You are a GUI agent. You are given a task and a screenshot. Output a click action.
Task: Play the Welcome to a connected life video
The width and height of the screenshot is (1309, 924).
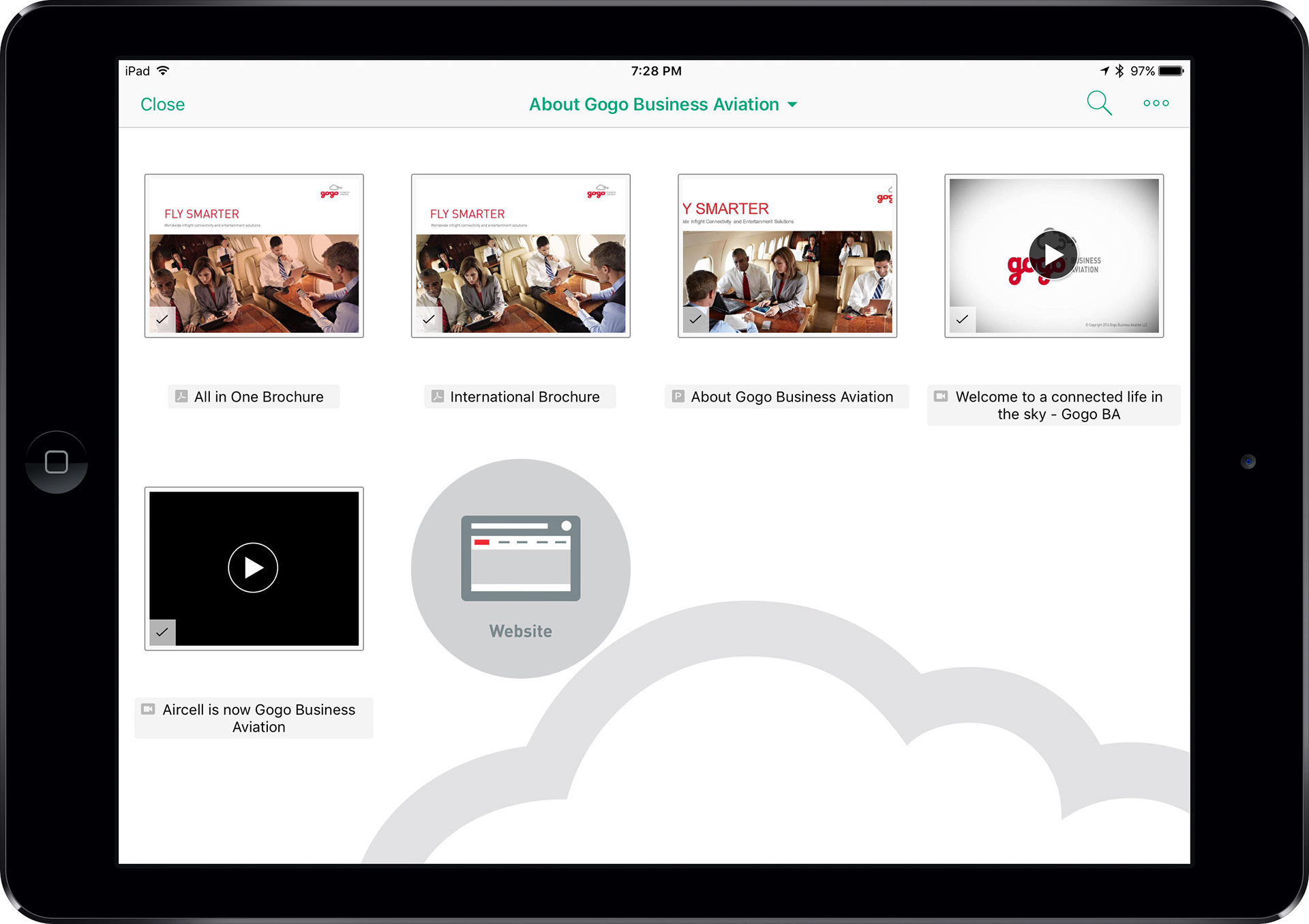(1053, 256)
